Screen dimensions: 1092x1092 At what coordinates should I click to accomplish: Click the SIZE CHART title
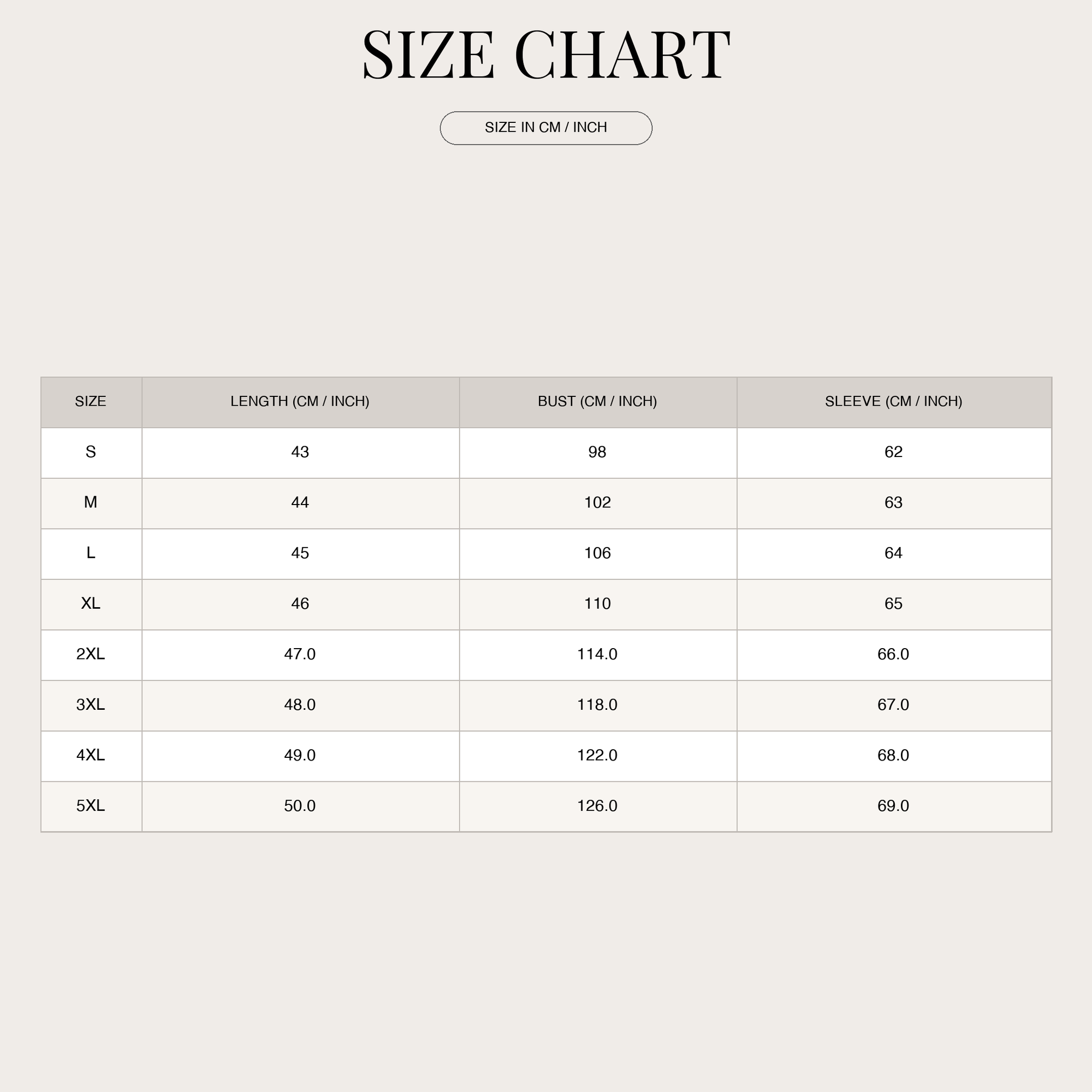pos(546,55)
